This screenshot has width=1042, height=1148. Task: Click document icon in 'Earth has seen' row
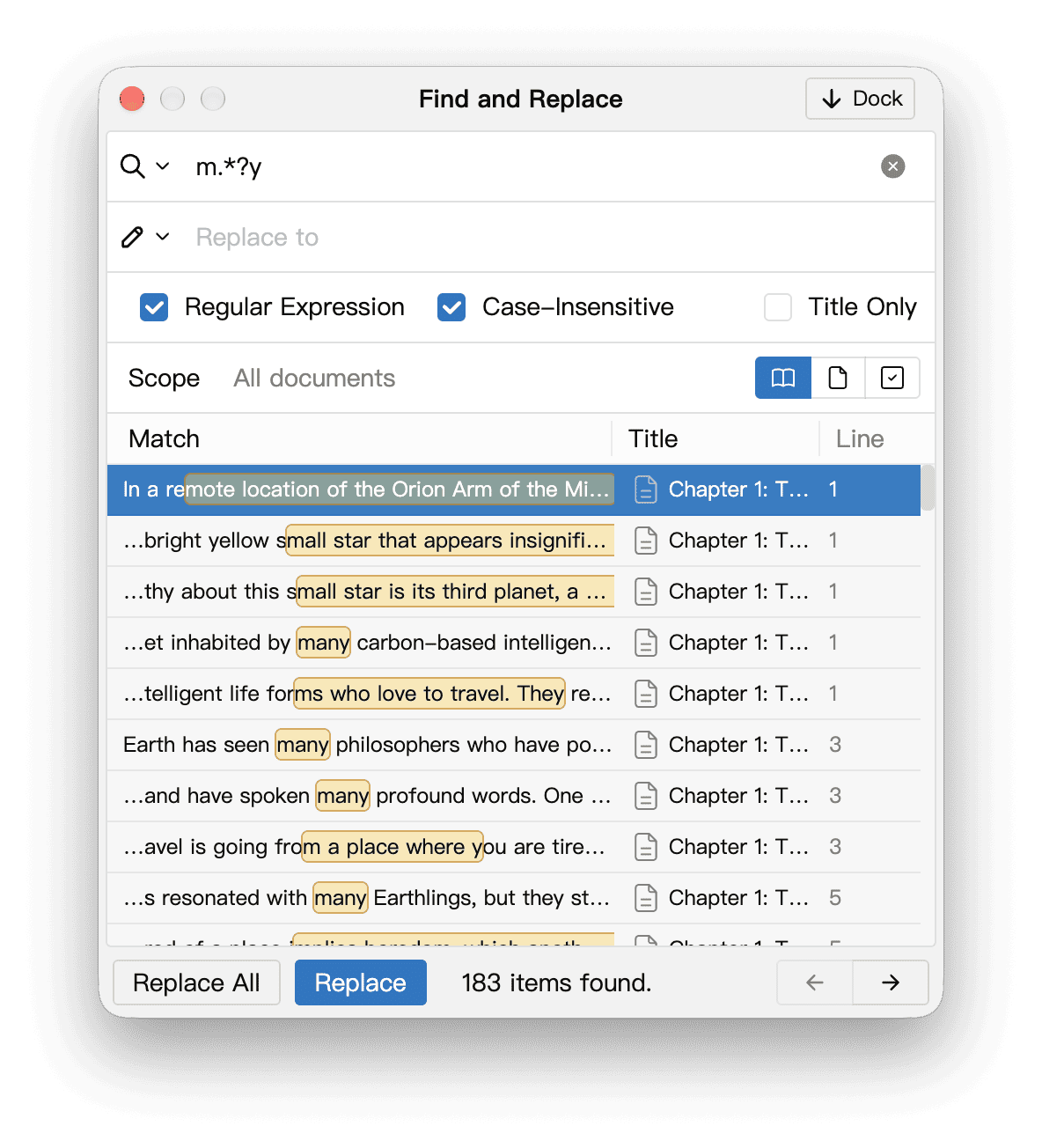pyautogui.click(x=646, y=745)
